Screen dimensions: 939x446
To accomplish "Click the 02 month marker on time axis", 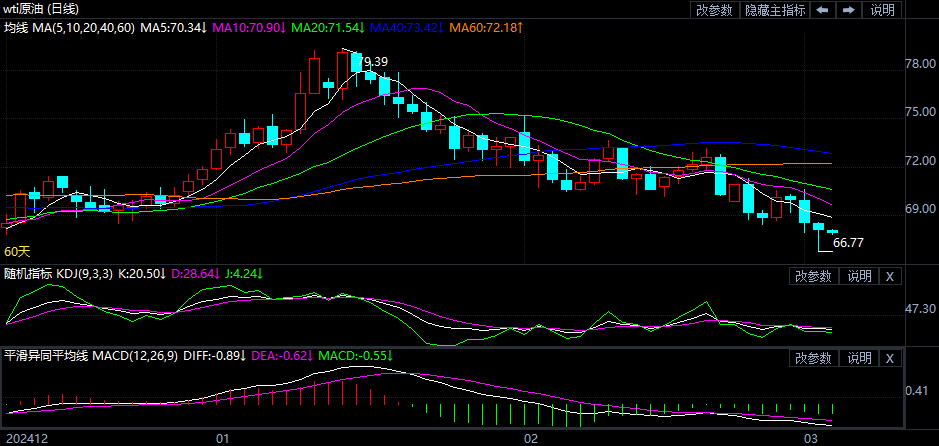I will (x=531, y=438).
